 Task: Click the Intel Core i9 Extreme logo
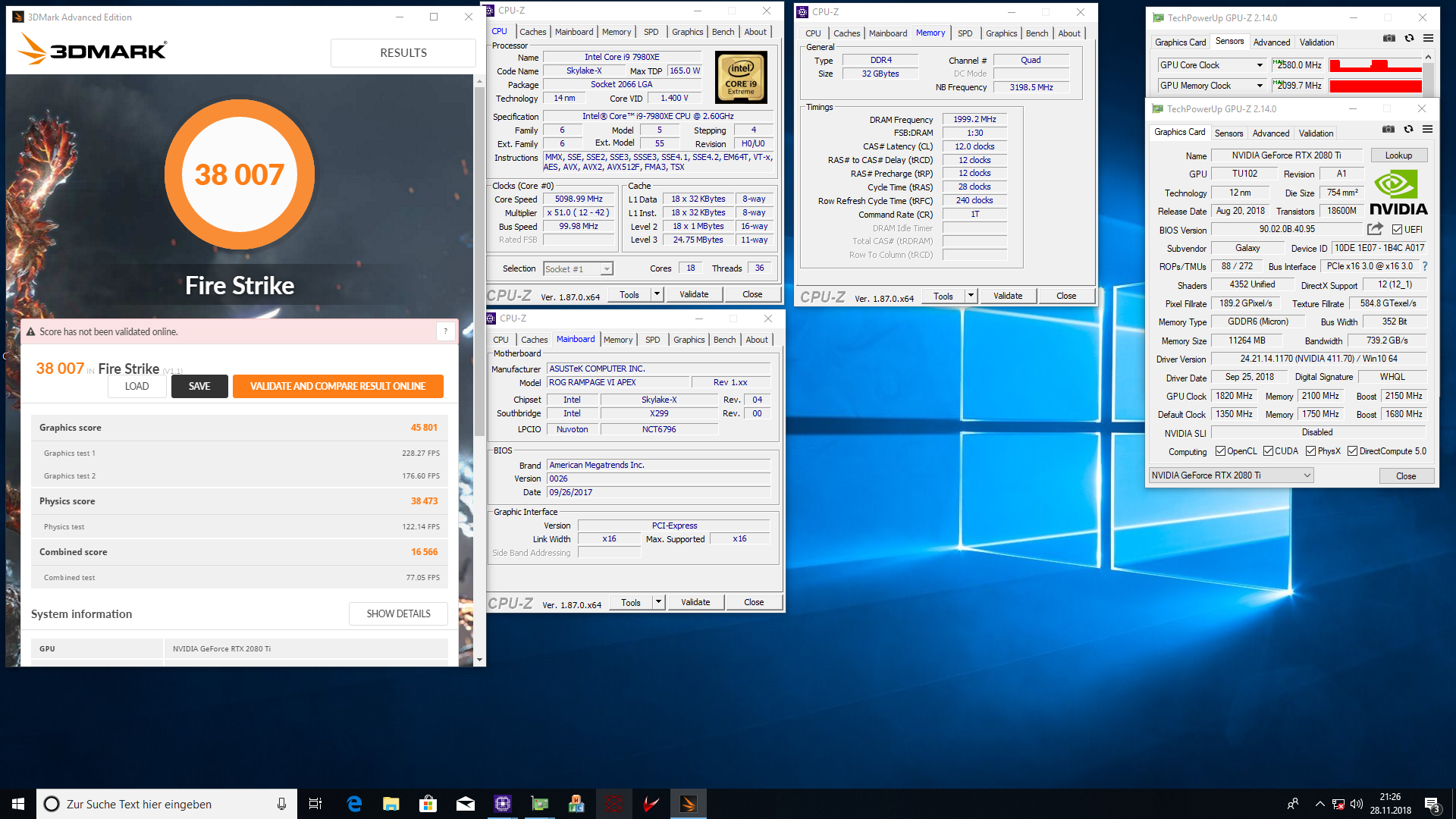point(741,77)
